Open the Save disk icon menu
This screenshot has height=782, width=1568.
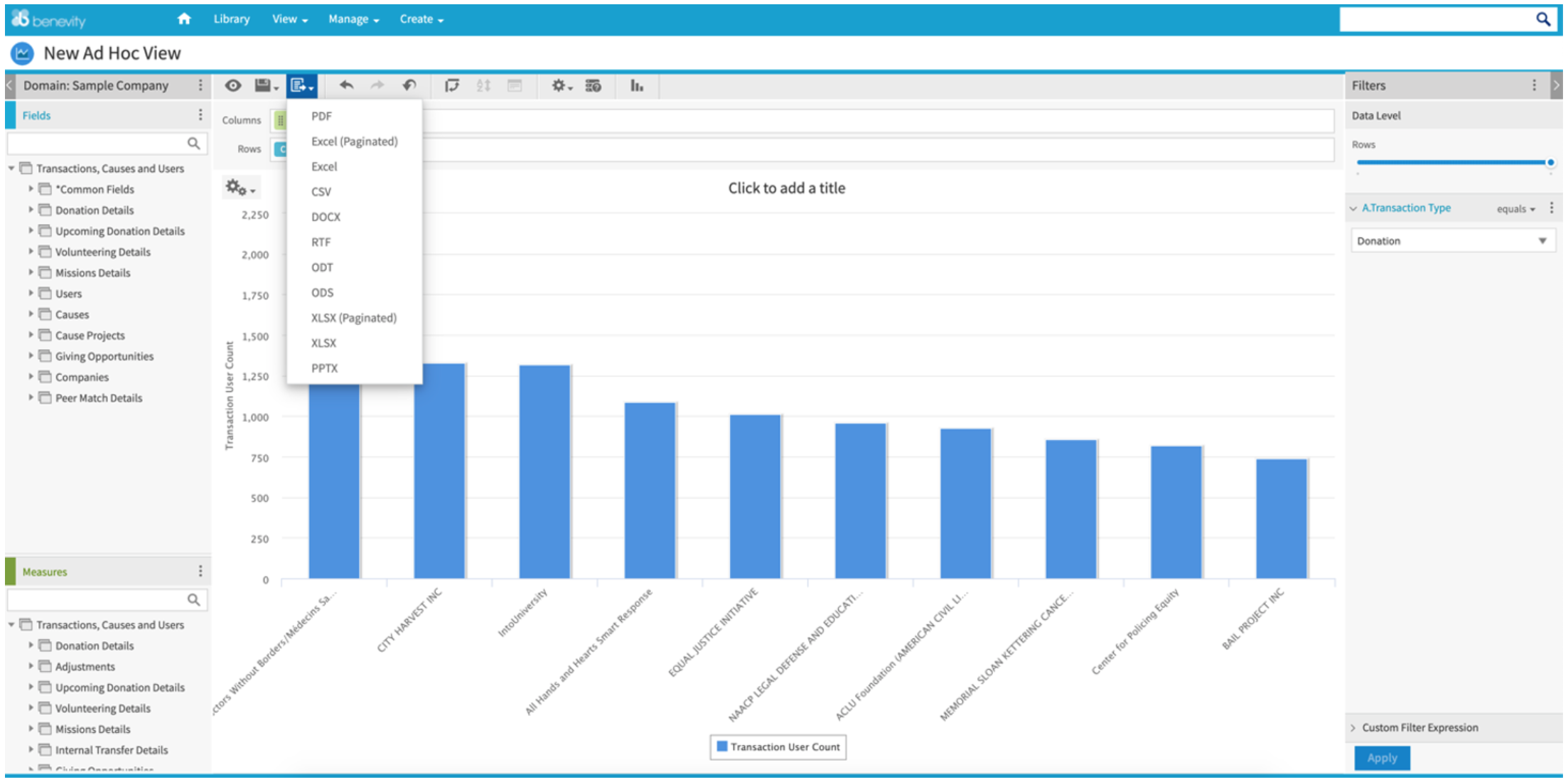267,85
